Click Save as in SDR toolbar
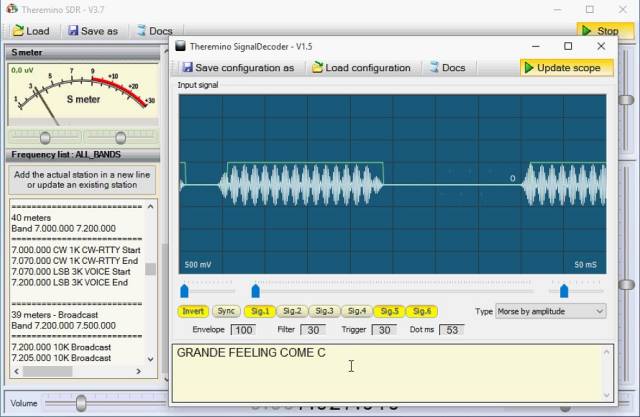Screen dimensions: 640x417 (90, 31)
